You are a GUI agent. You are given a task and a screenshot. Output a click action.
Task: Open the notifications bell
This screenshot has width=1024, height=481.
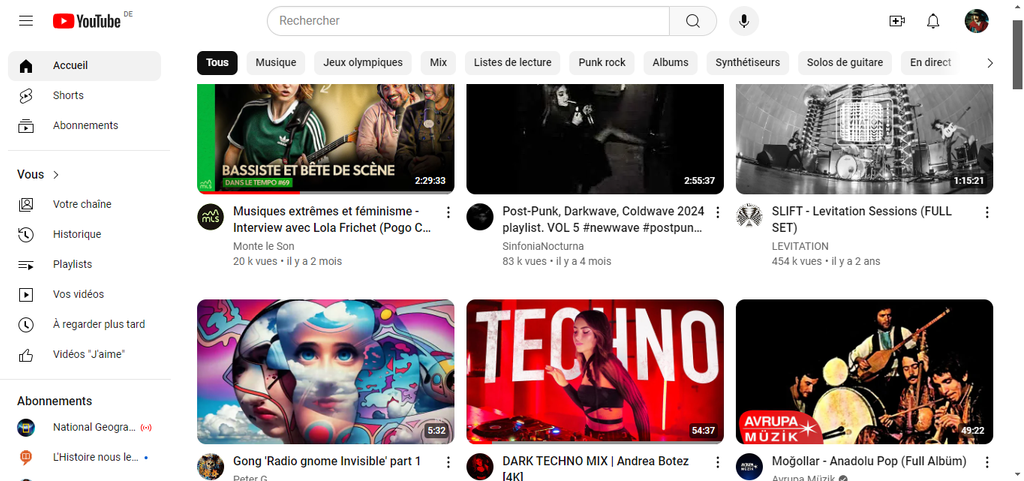pos(933,21)
